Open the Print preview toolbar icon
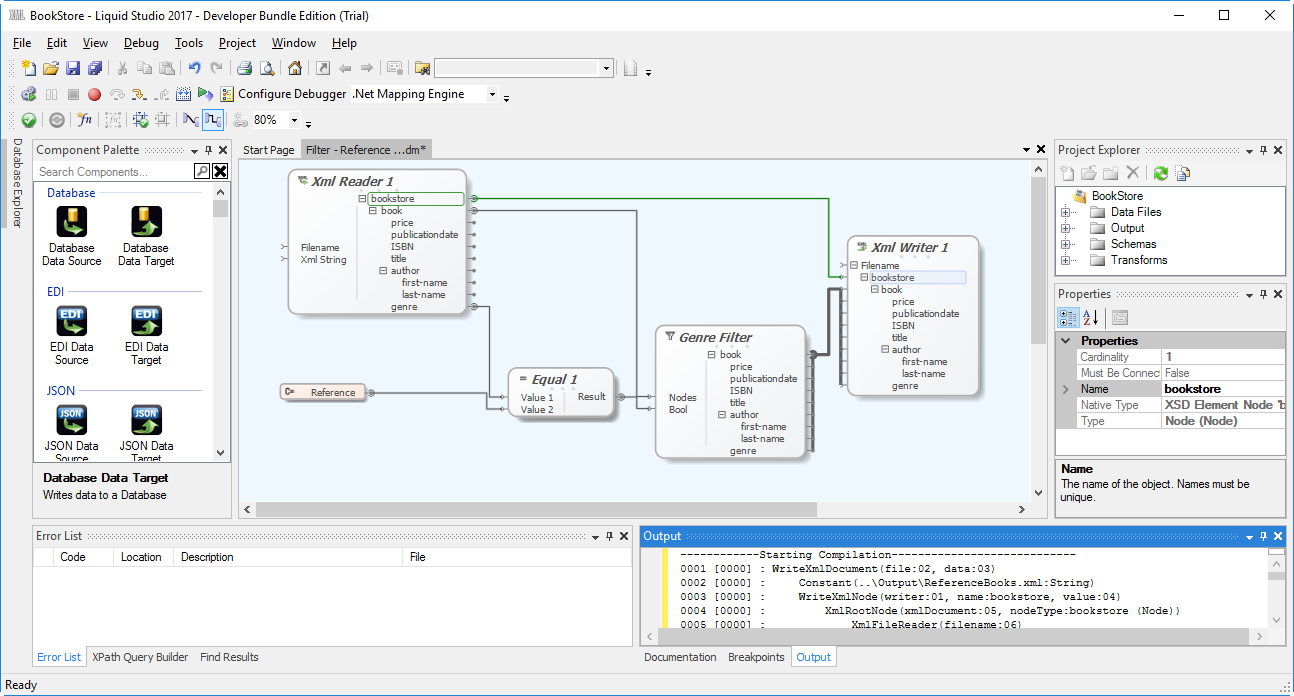 pyautogui.click(x=267, y=67)
